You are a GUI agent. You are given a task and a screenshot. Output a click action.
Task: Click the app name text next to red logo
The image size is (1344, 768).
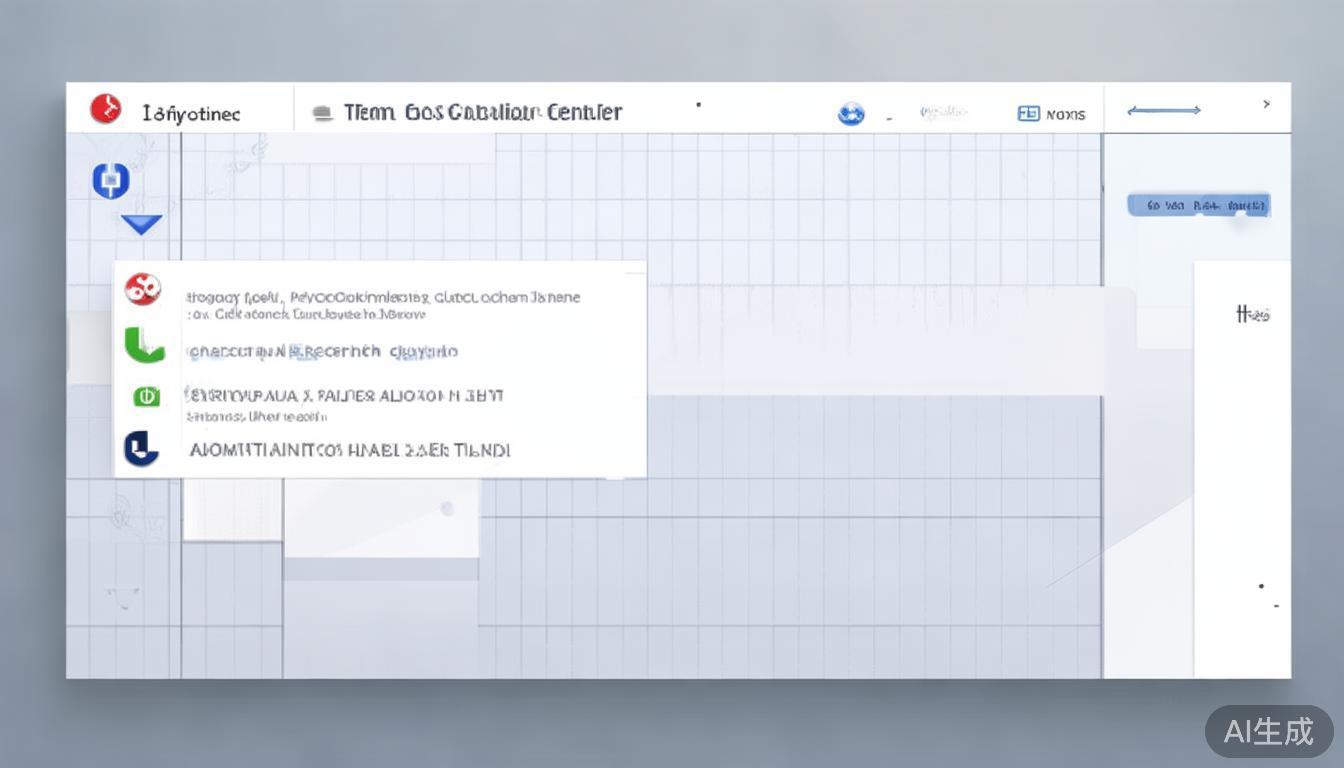click(191, 113)
